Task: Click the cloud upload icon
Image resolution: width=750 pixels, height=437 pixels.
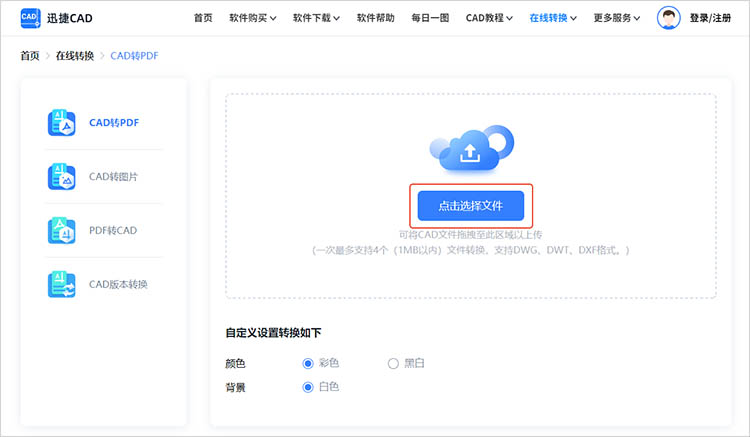Action: click(x=472, y=148)
